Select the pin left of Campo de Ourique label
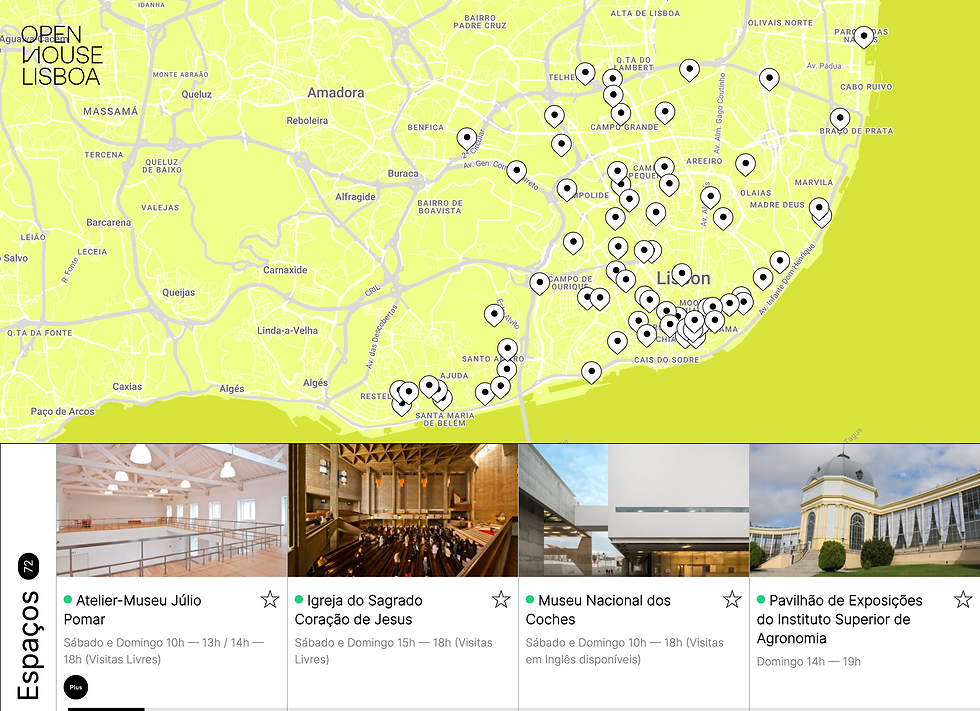 [539, 284]
